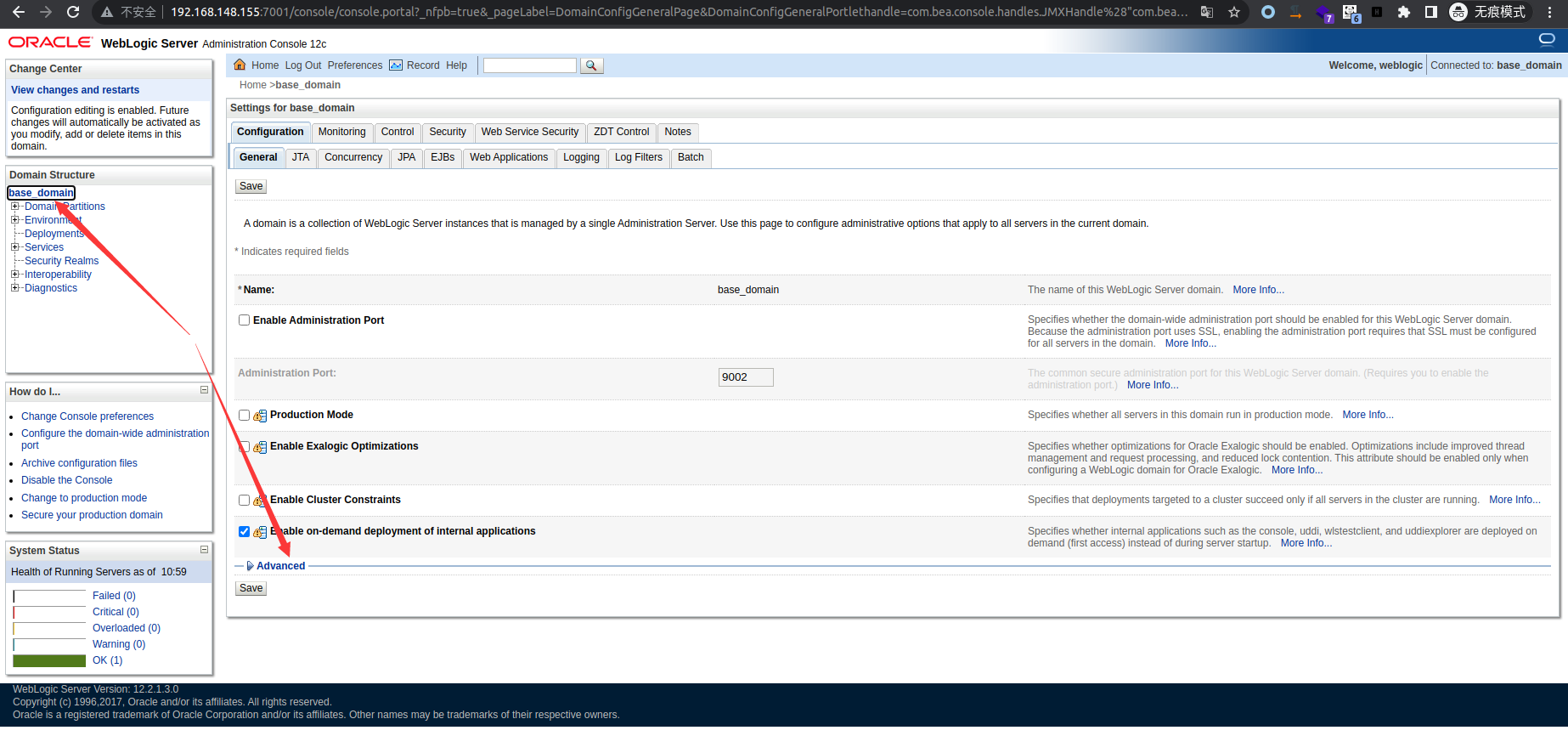Click inside the toolbar search field
Screen dimensions: 1568x736
(530, 65)
